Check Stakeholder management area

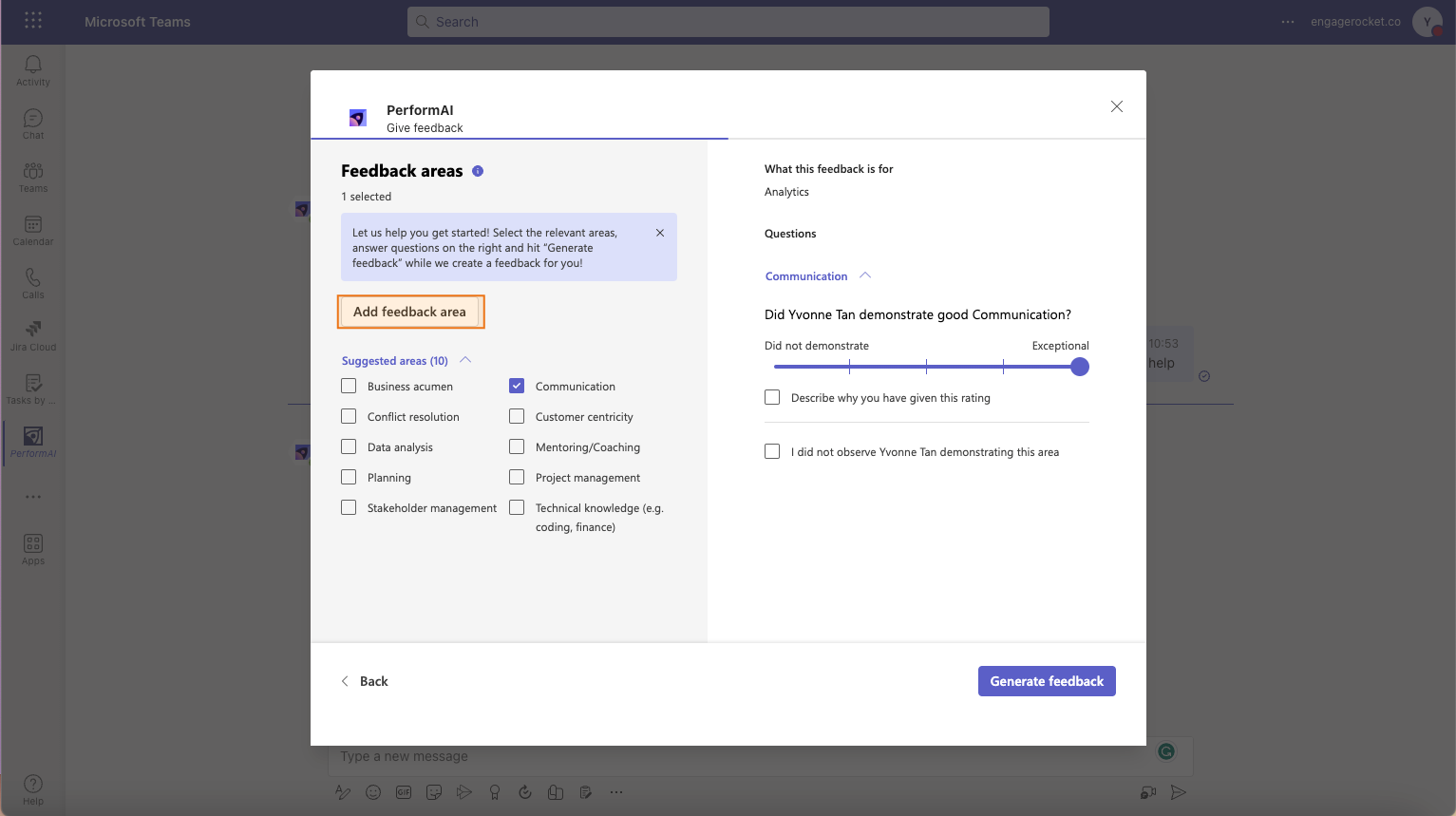coord(349,507)
